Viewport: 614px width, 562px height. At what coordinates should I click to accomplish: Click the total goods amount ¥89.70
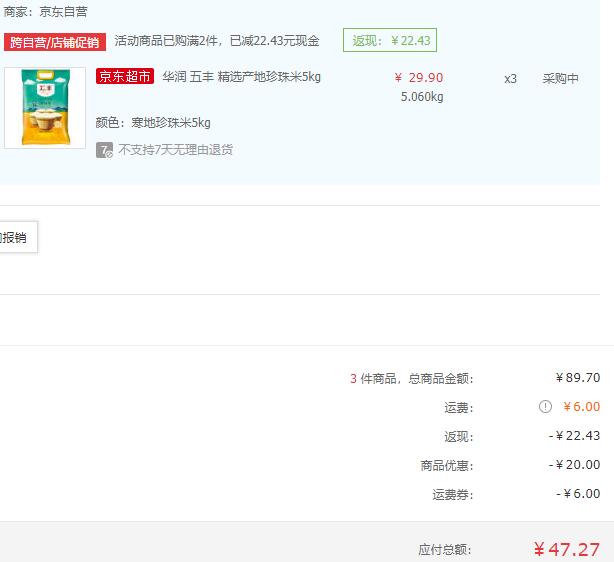pyautogui.click(x=578, y=378)
